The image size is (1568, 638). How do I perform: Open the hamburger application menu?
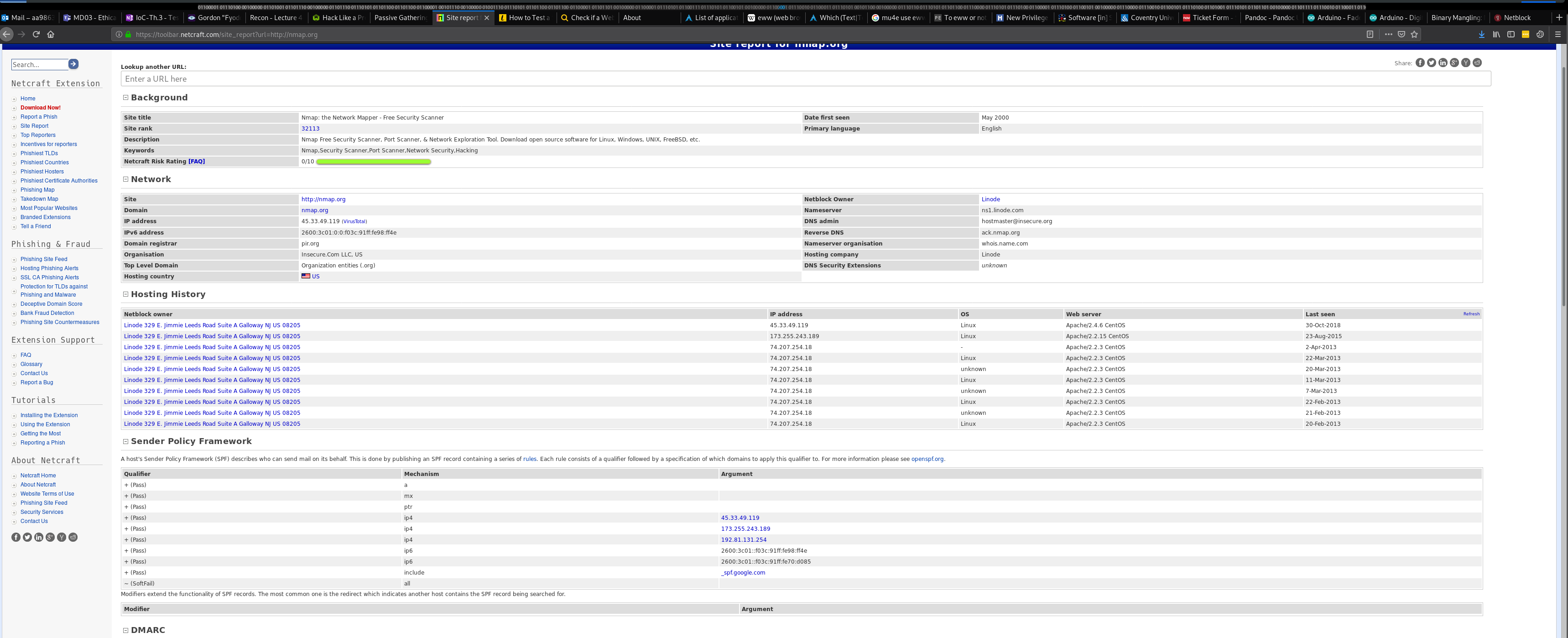1558,35
